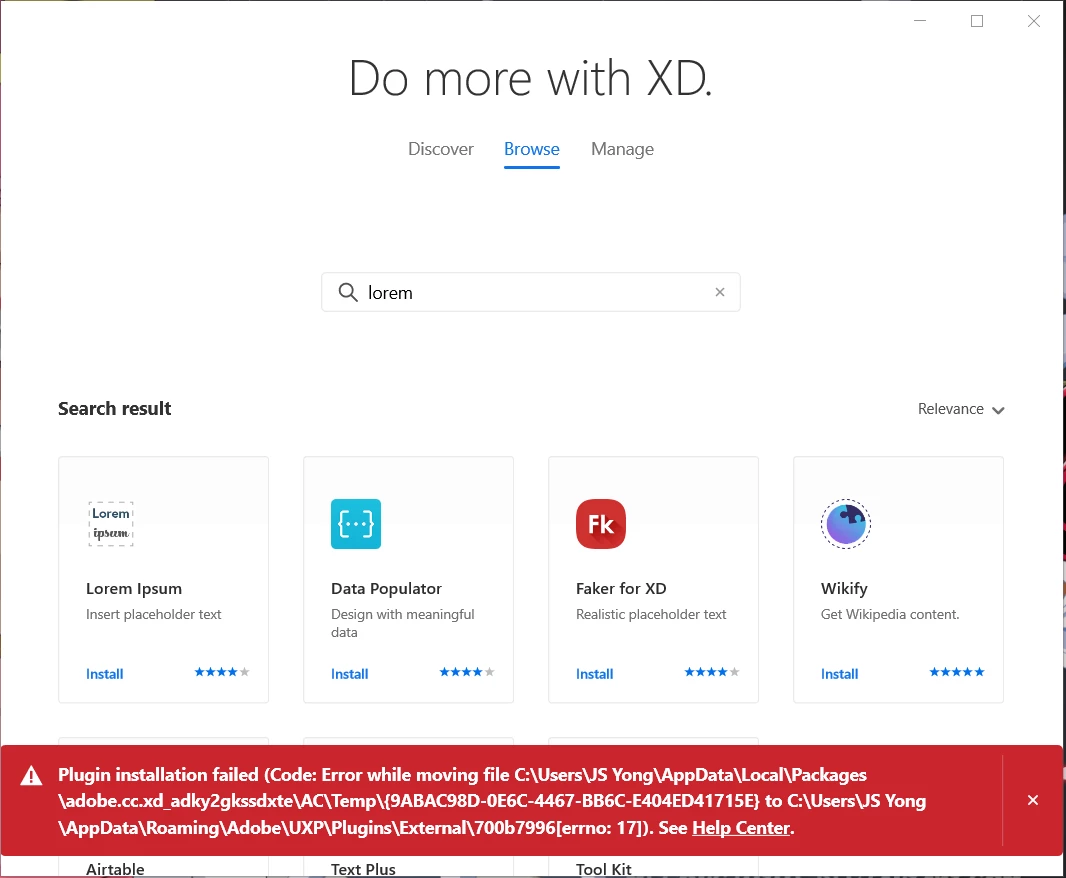The height and width of the screenshot is (878, 1066).
Task: Open the Data Populator plugin icon
Action: click(x=356, y=524)
